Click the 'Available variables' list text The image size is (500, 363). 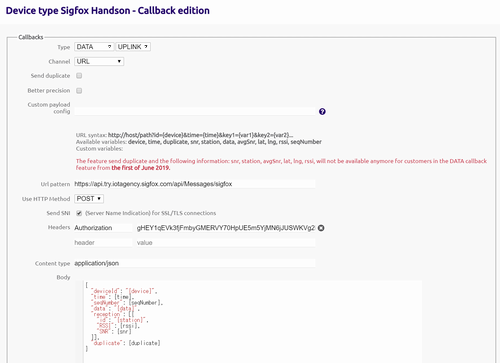[x=199, y=142]
